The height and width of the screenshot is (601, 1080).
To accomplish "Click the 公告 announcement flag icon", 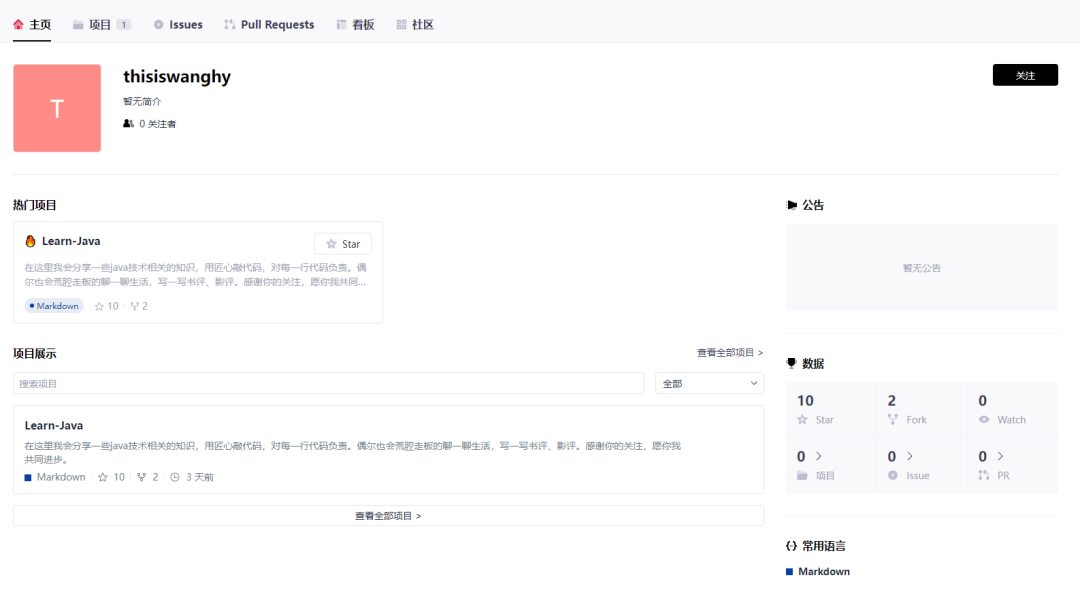I will point(791,205).
